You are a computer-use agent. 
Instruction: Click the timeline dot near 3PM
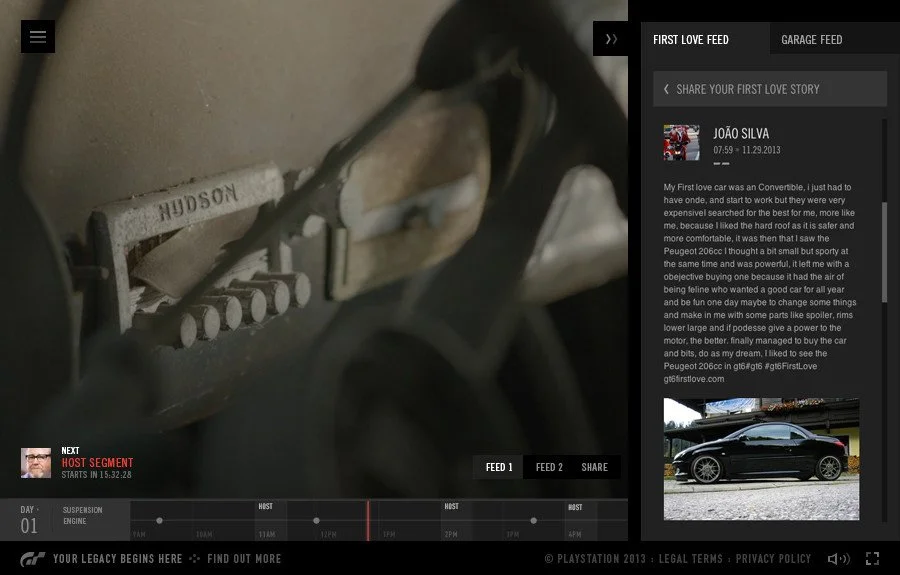[x=534, y=520]
